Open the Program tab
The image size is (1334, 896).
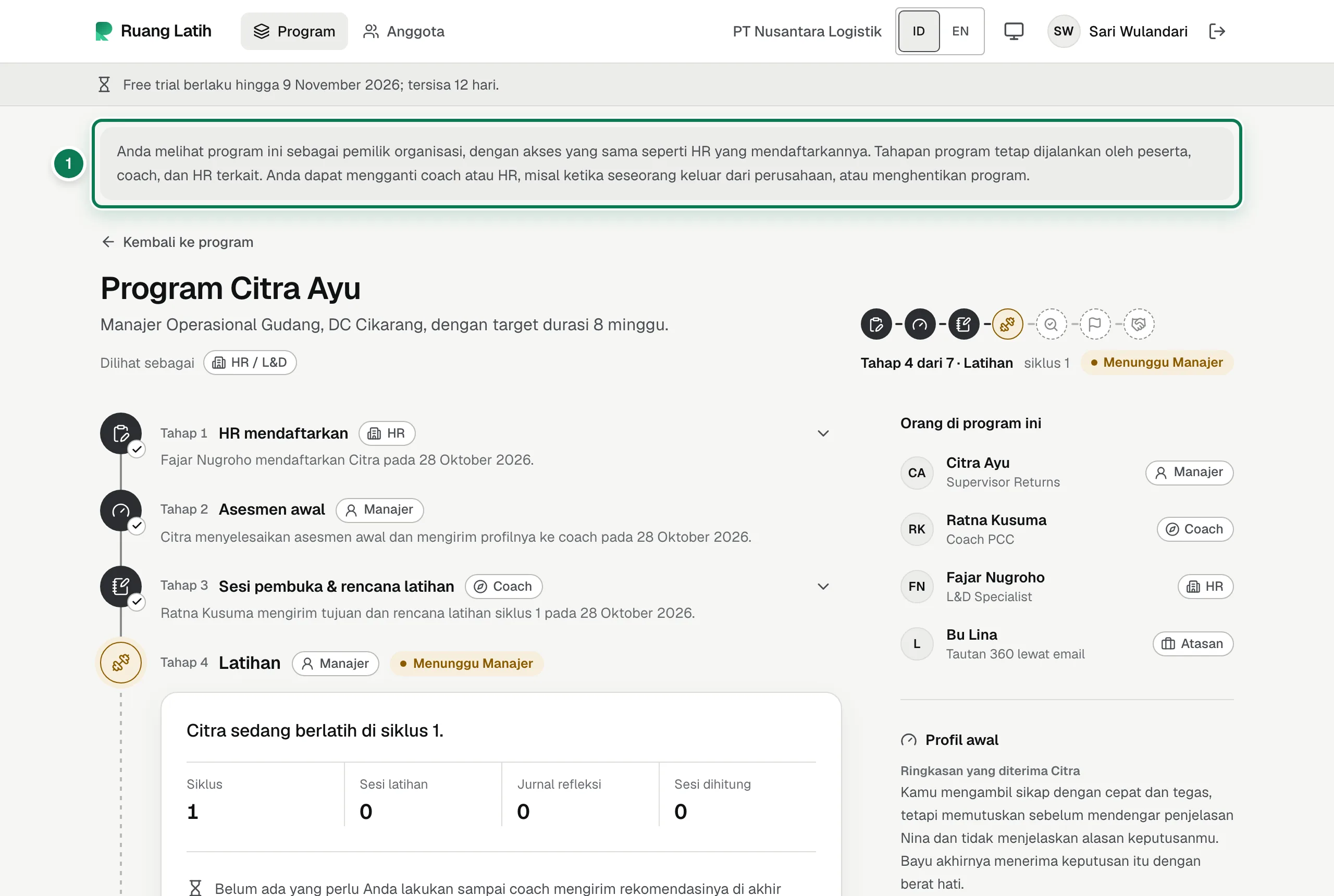coord(294,31)
